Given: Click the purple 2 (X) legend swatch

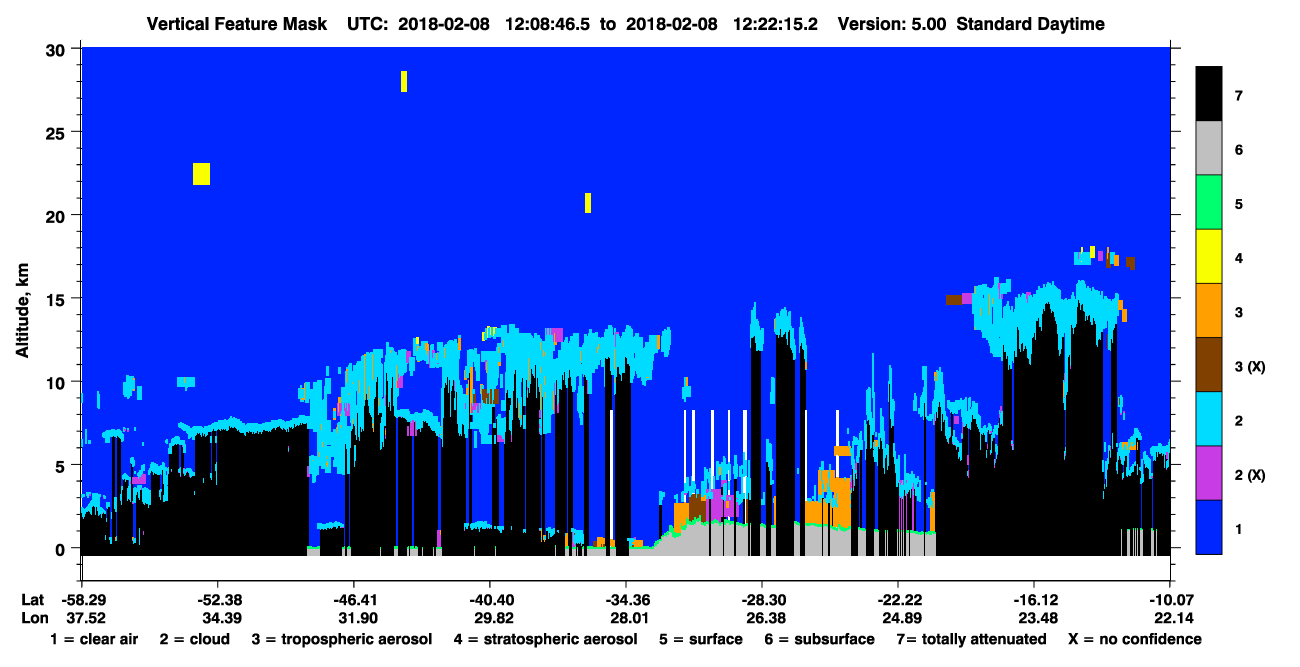Looking at the screenshot, I should point(1209,473).
